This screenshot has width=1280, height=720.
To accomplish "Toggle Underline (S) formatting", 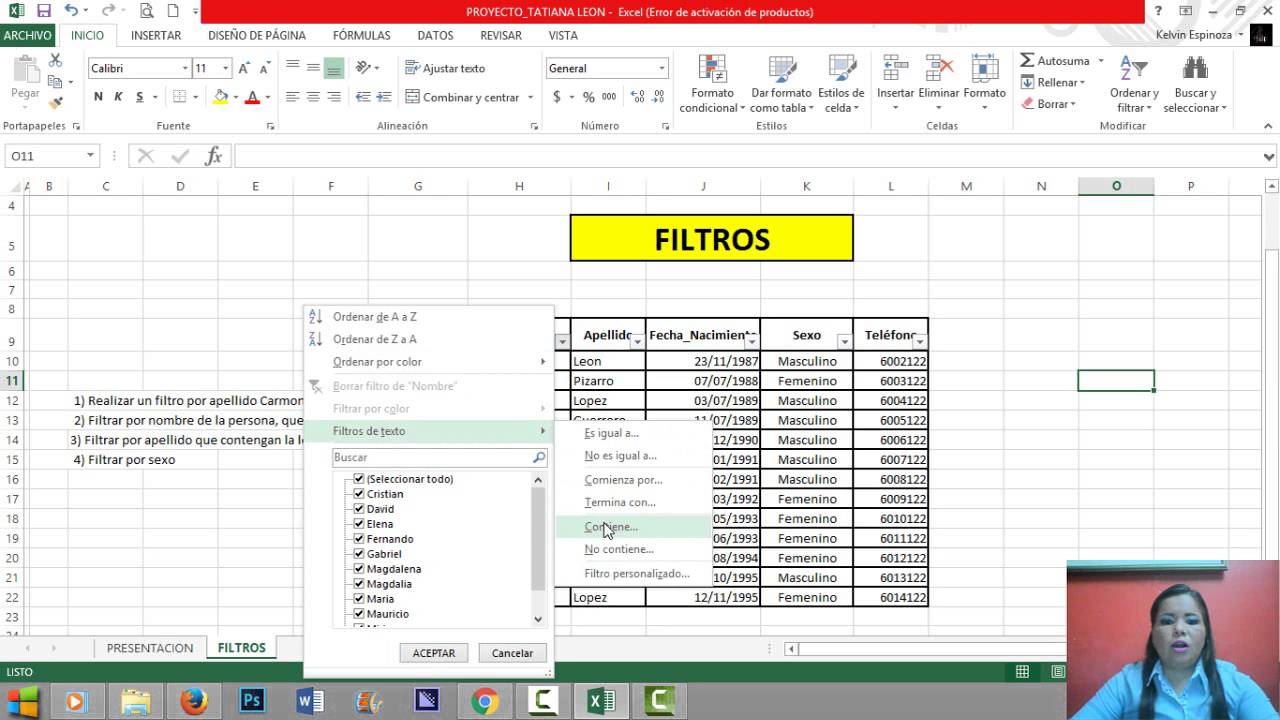I will tap(140, 97).
